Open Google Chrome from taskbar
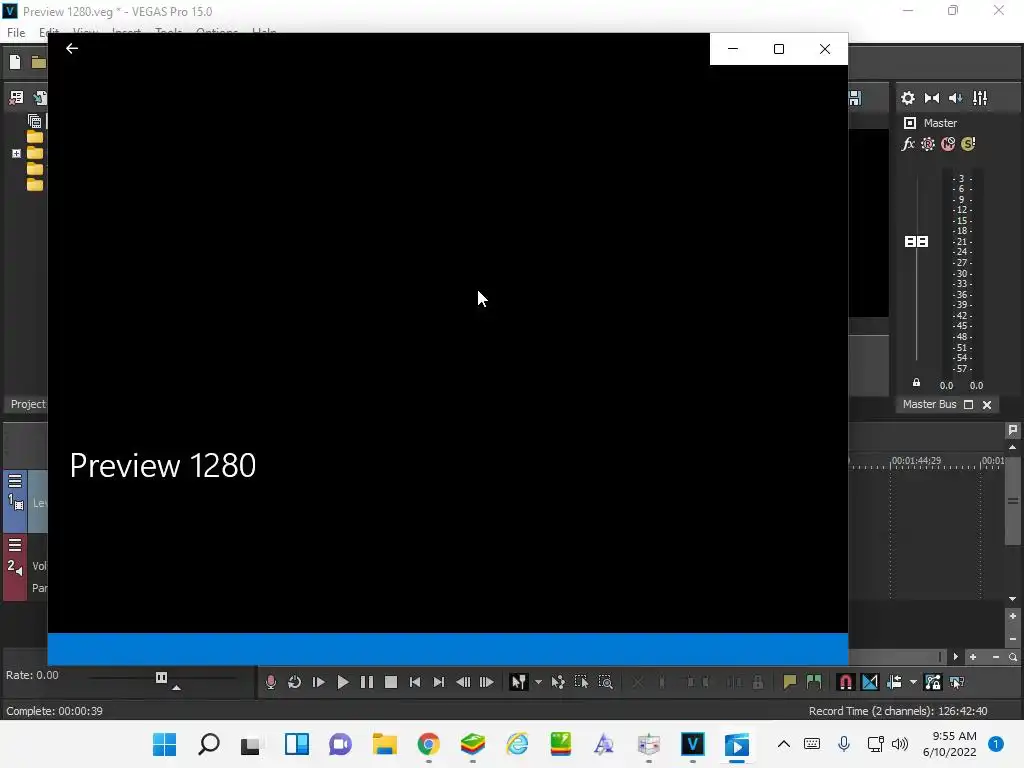The image size is (1024, 768). pyautogui.click(x=428, y=744)
